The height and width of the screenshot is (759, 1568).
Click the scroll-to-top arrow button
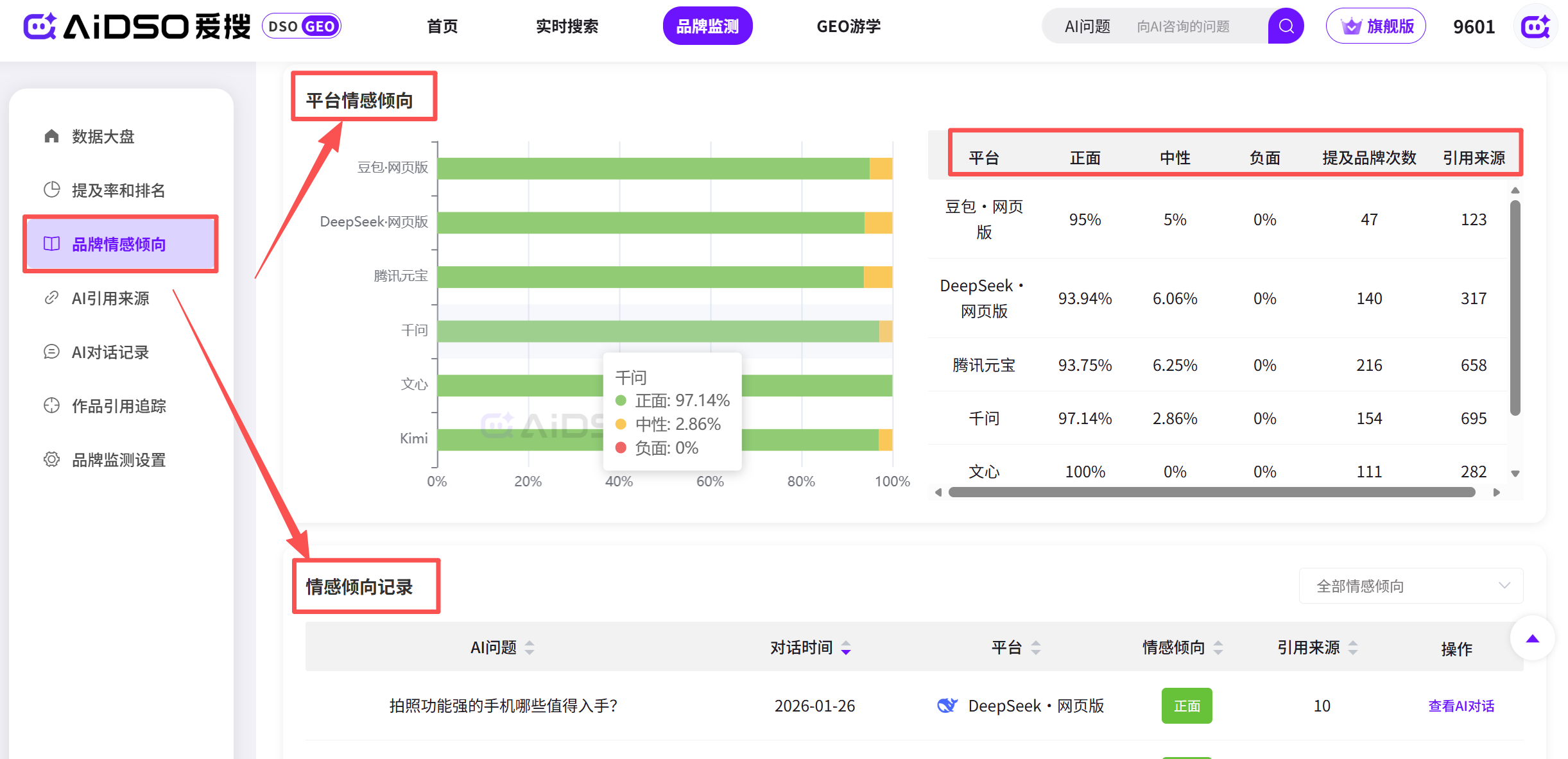pos(1532,638)
